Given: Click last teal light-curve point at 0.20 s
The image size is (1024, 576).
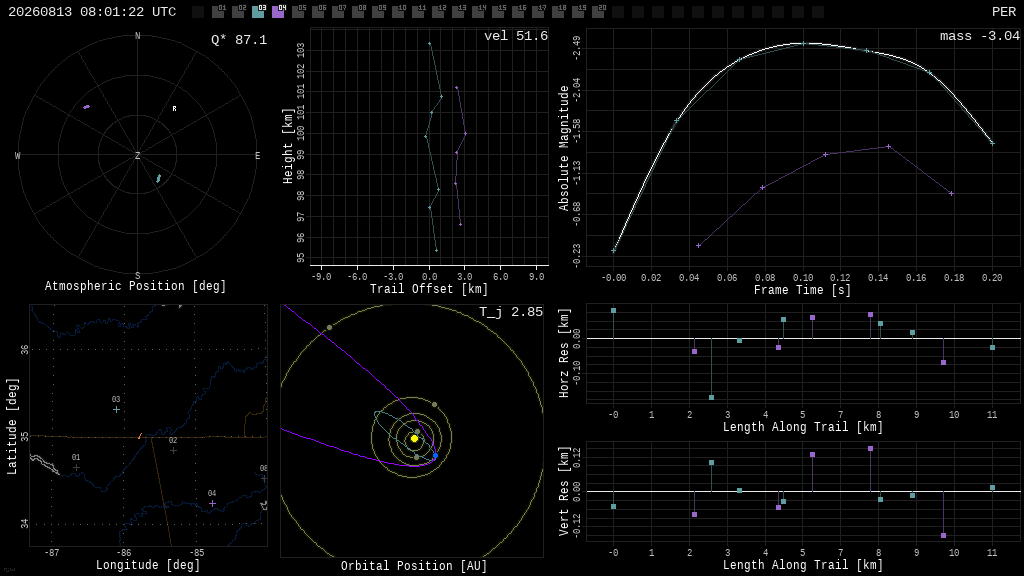Looking at the screenshot, I should [x=992, y=143].
